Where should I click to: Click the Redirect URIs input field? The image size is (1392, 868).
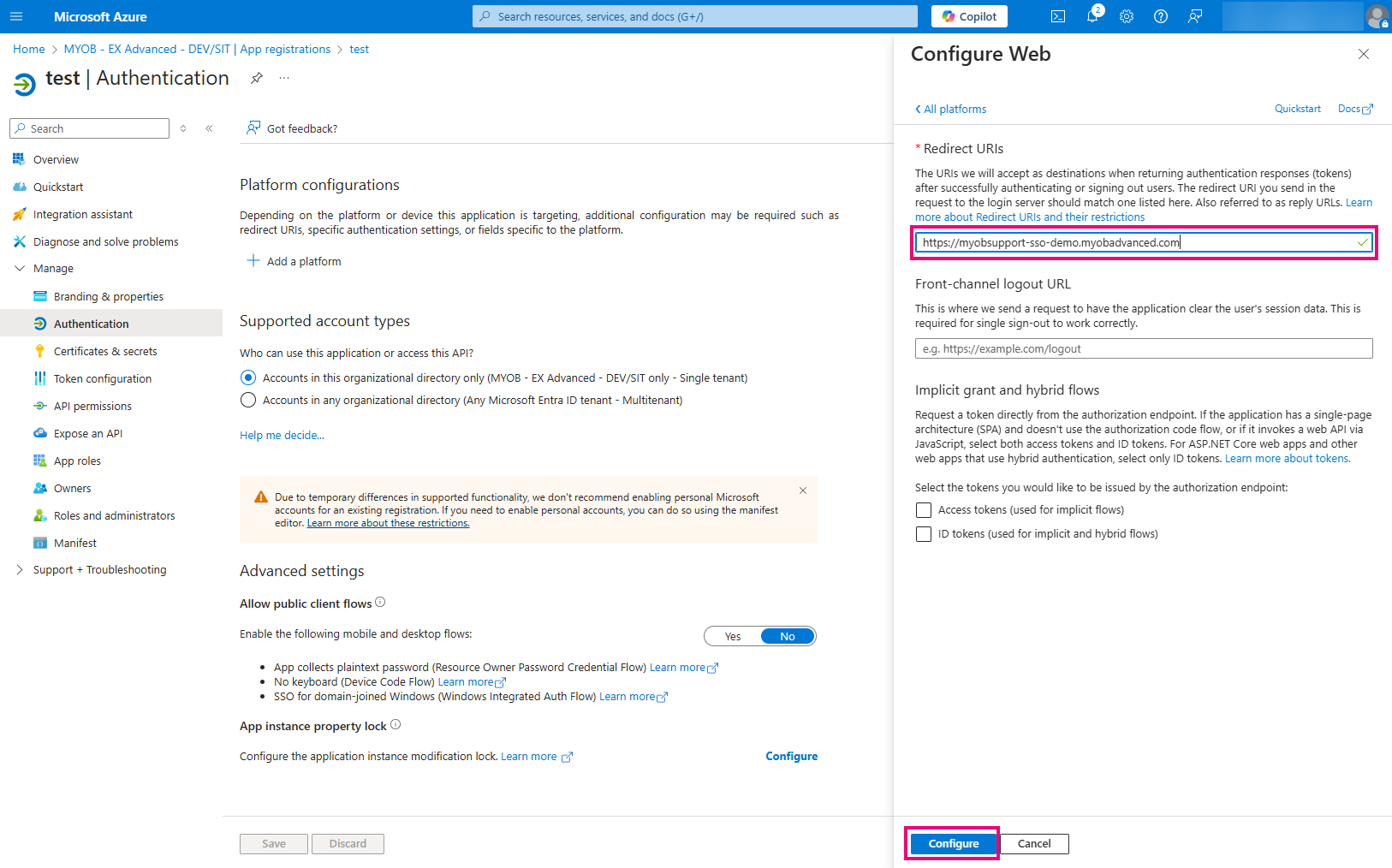click(1144, 242)
